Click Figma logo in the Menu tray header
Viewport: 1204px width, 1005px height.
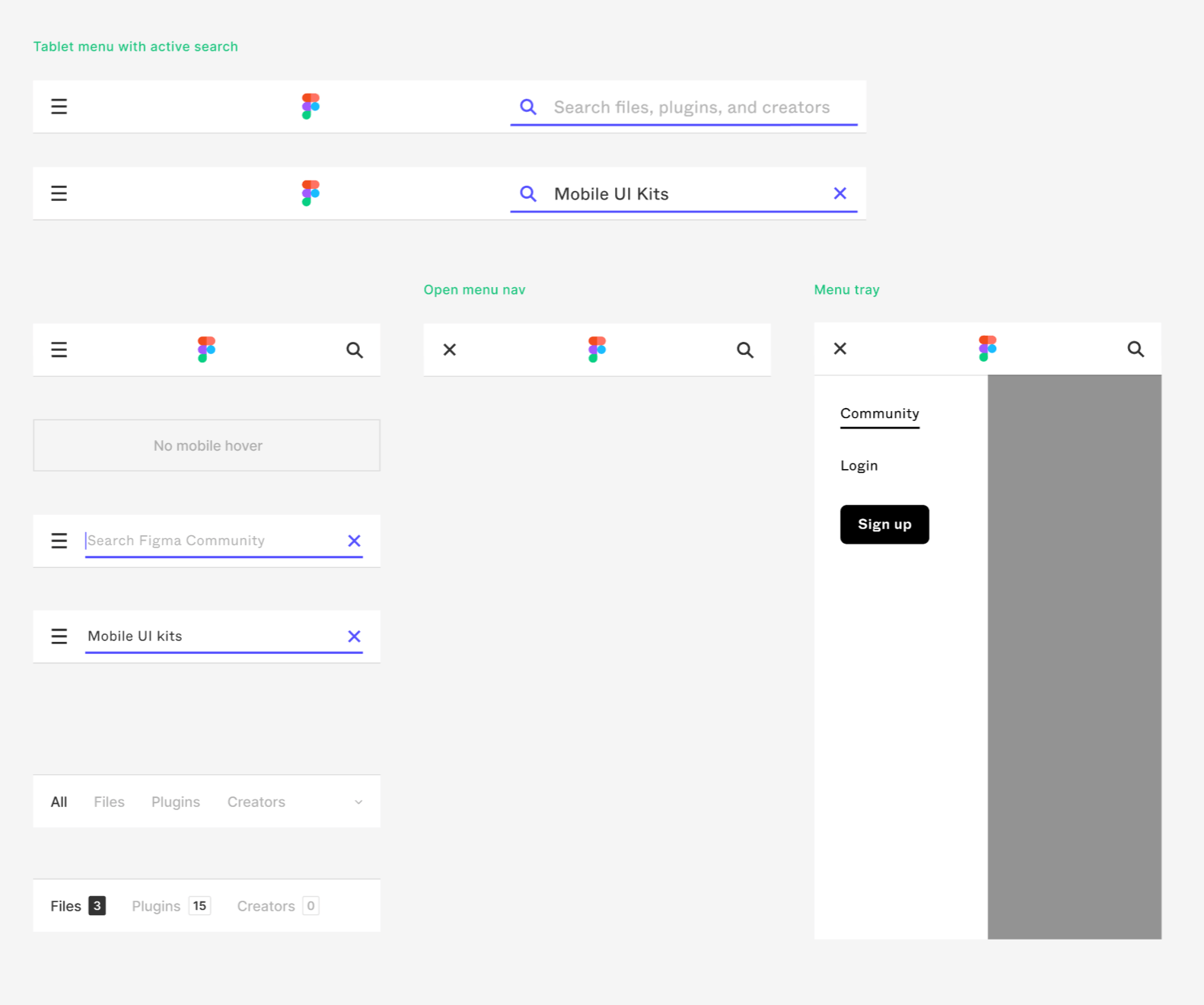(987, 349)
